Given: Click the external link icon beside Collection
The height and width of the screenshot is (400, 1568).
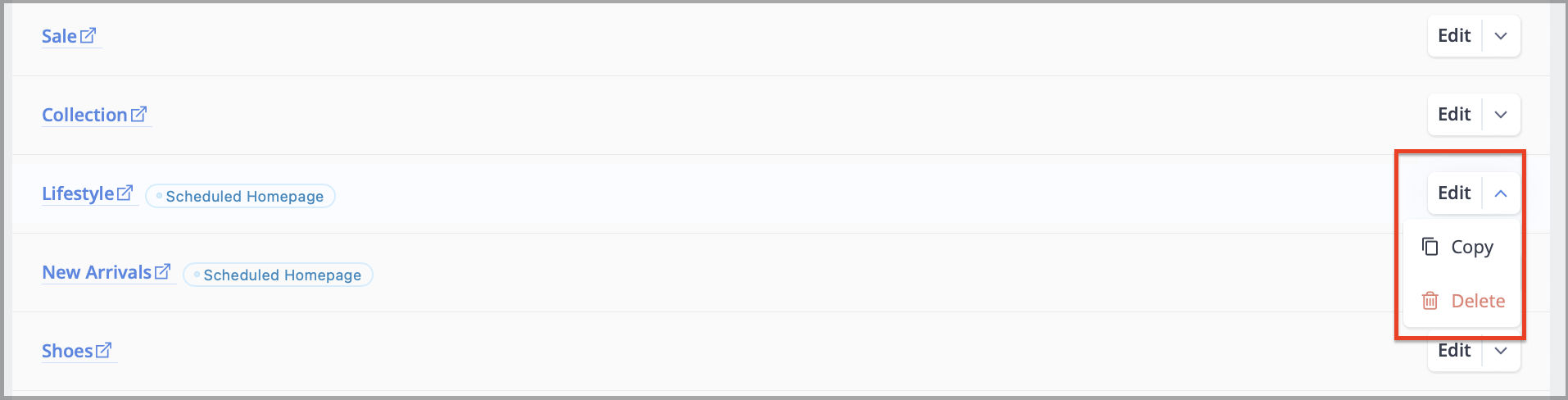Looking at the screenshot, I should tap(138, 114).
